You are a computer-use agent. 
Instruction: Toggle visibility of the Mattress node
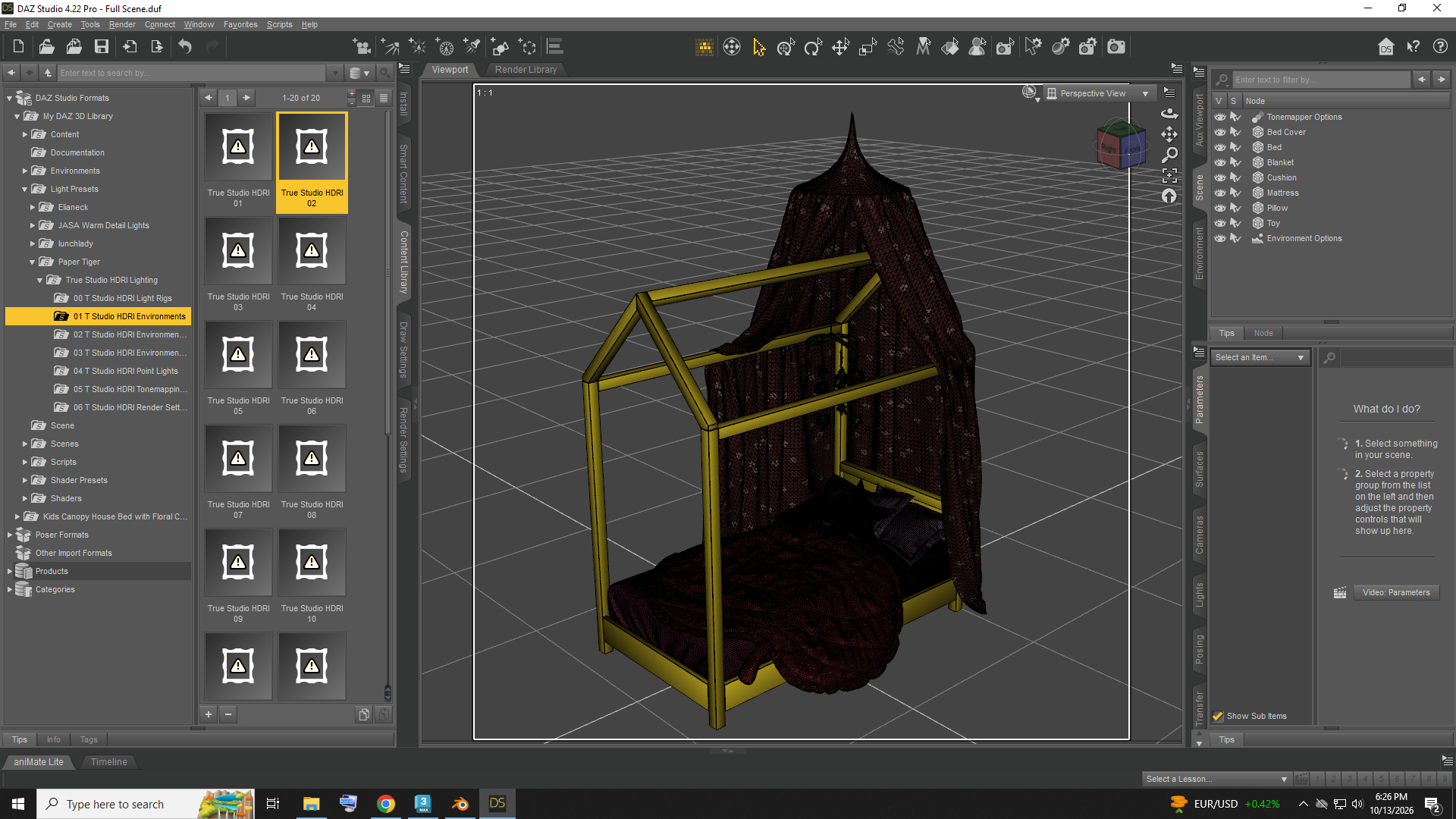1219,193
